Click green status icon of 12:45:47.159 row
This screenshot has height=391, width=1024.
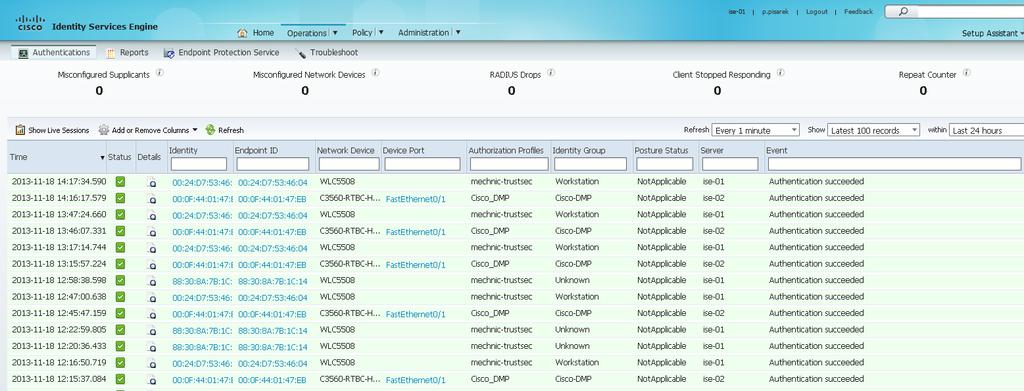[120, 313]
